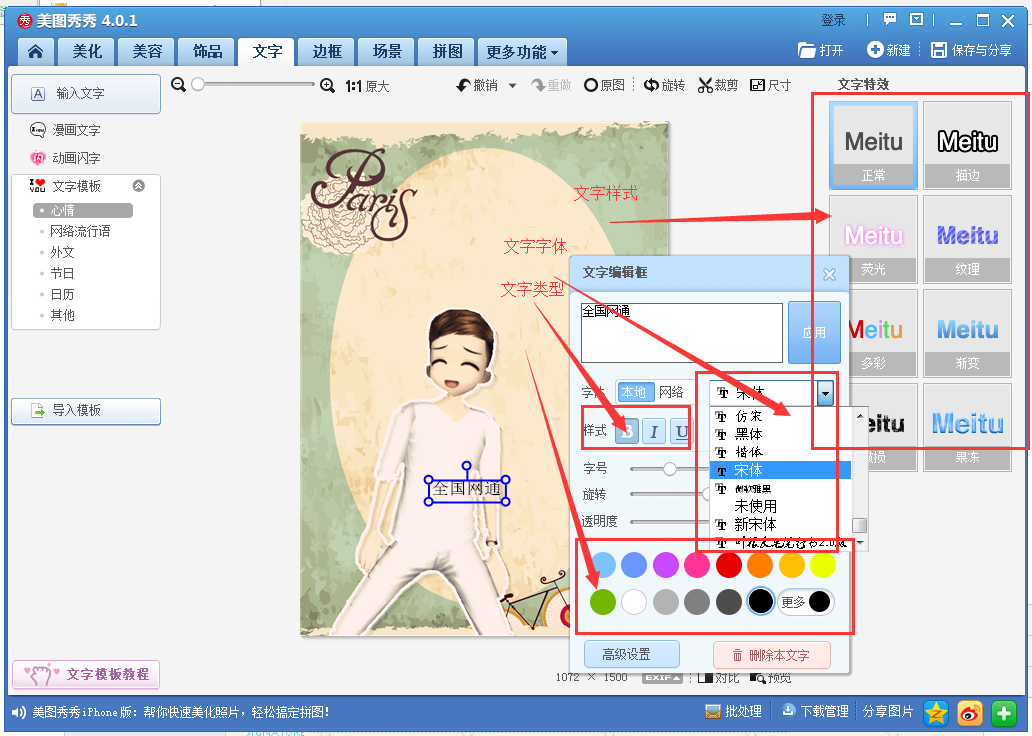Create a new image with 新建
Image resolution: width=1032 pixels, height=736 pixels.
coord(889,50)
